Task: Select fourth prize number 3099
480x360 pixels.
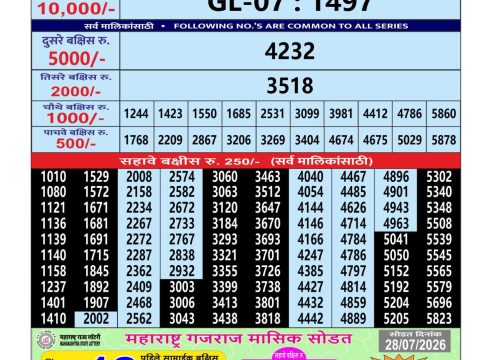Action: [307, 114]
